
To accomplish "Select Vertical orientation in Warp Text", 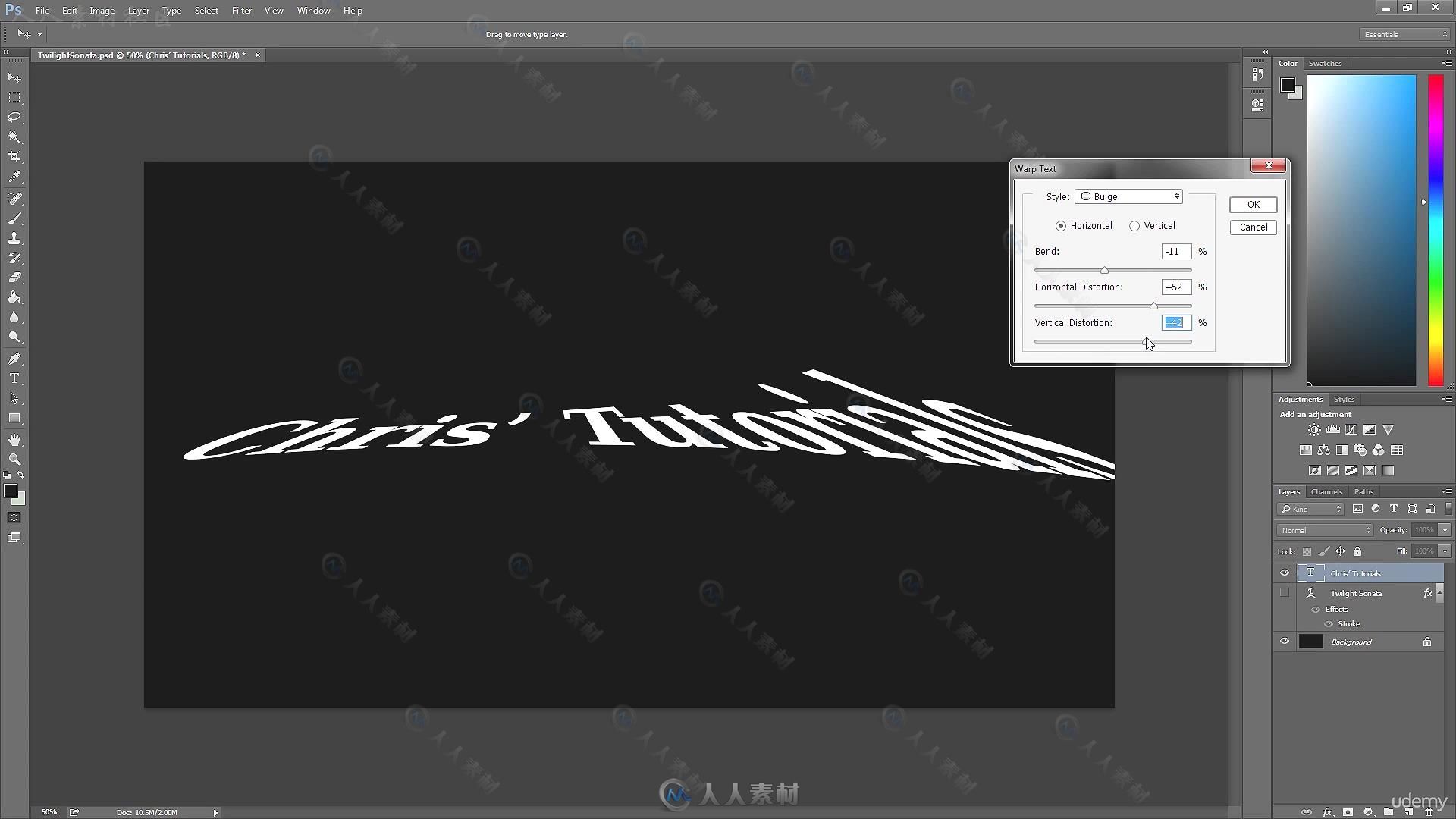I will pyautogui.click(x=1135, y=225).
